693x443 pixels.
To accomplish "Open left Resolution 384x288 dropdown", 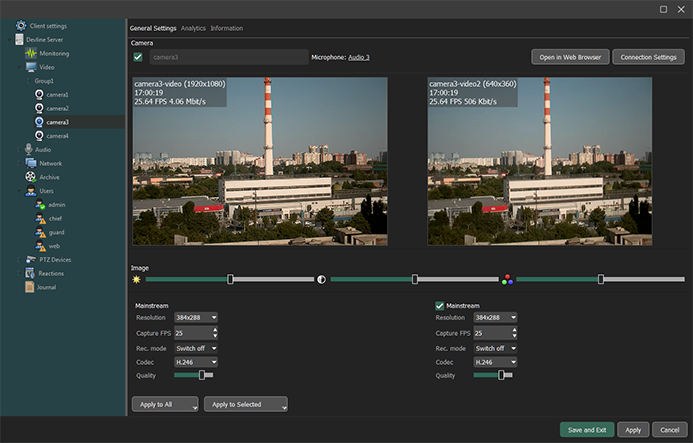I will (196, 317).
